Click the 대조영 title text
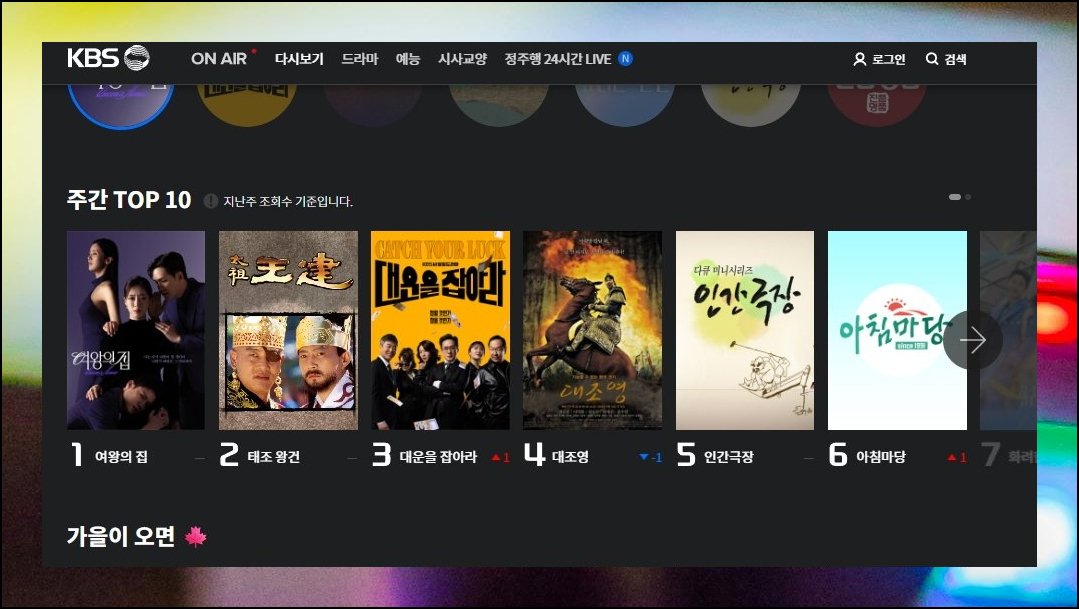Image resolution: width=1079 pixels, height=609 pixels. click(x=570, y=457)
